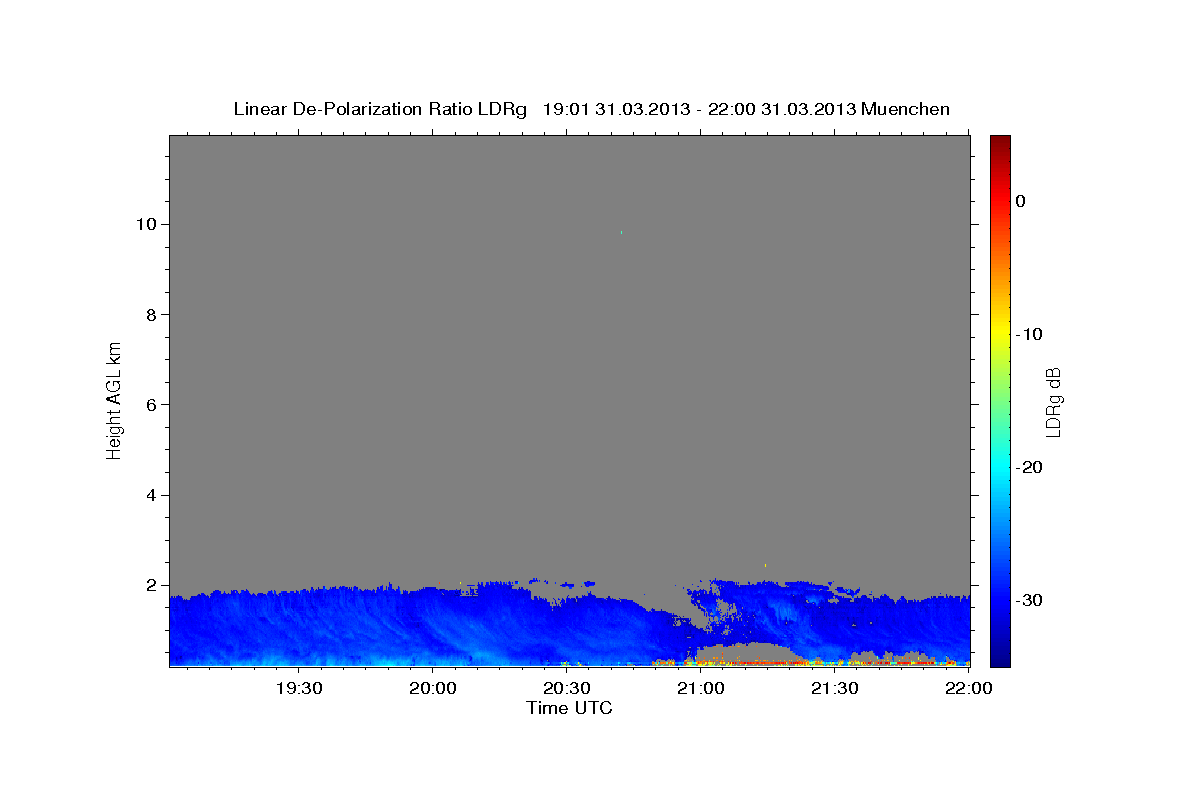Select the 21:00 time tick label
Image resolution: width=1200 pixels, height=800 pixels.
[700, 688]
